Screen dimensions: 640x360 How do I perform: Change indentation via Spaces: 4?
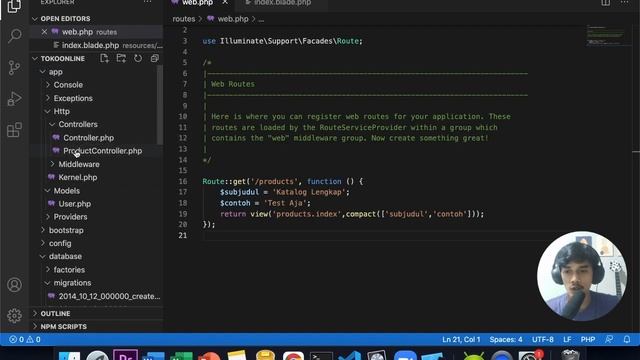coord(506,340)
